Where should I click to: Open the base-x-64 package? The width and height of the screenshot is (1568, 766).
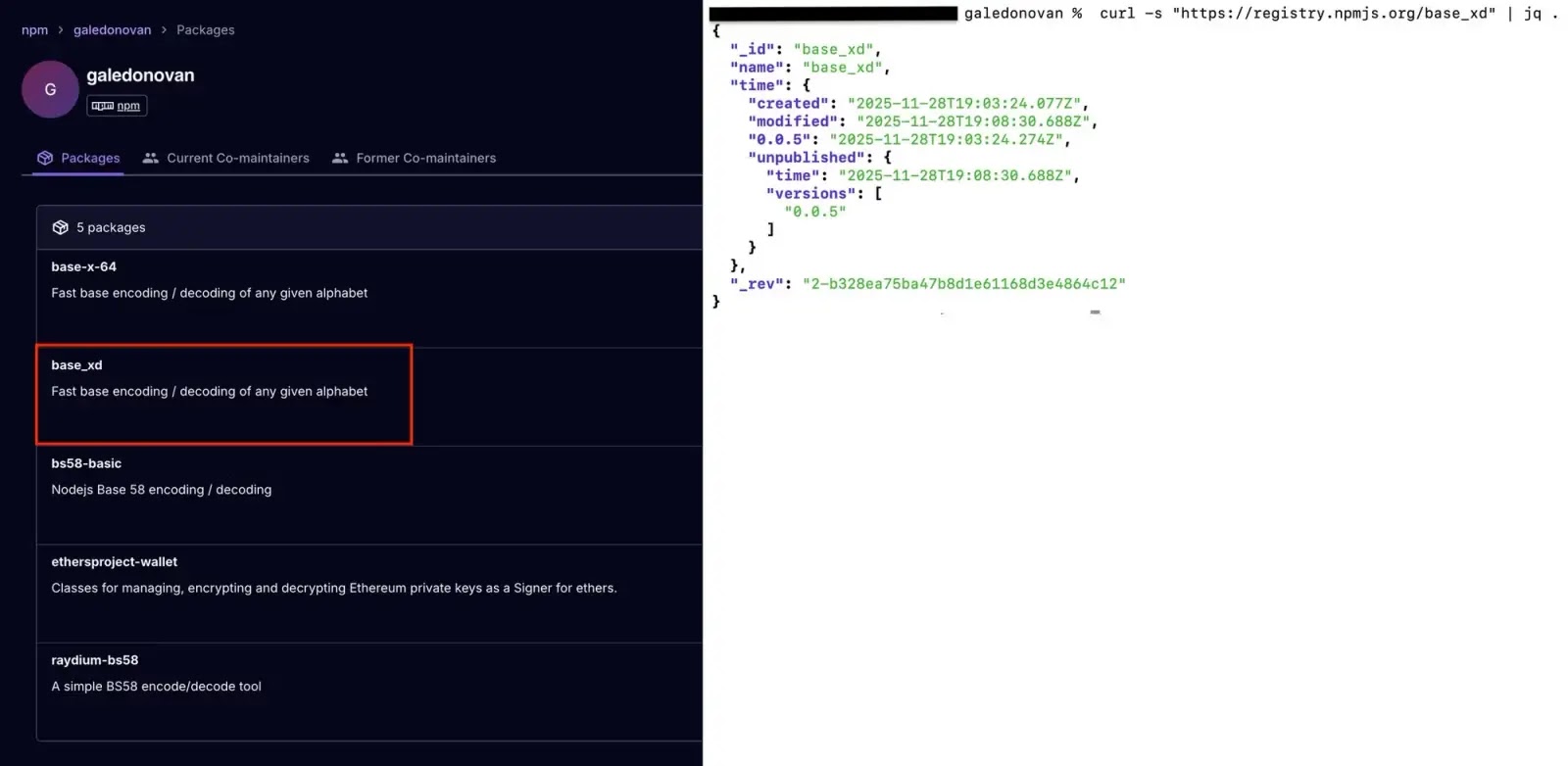point(83,266)
